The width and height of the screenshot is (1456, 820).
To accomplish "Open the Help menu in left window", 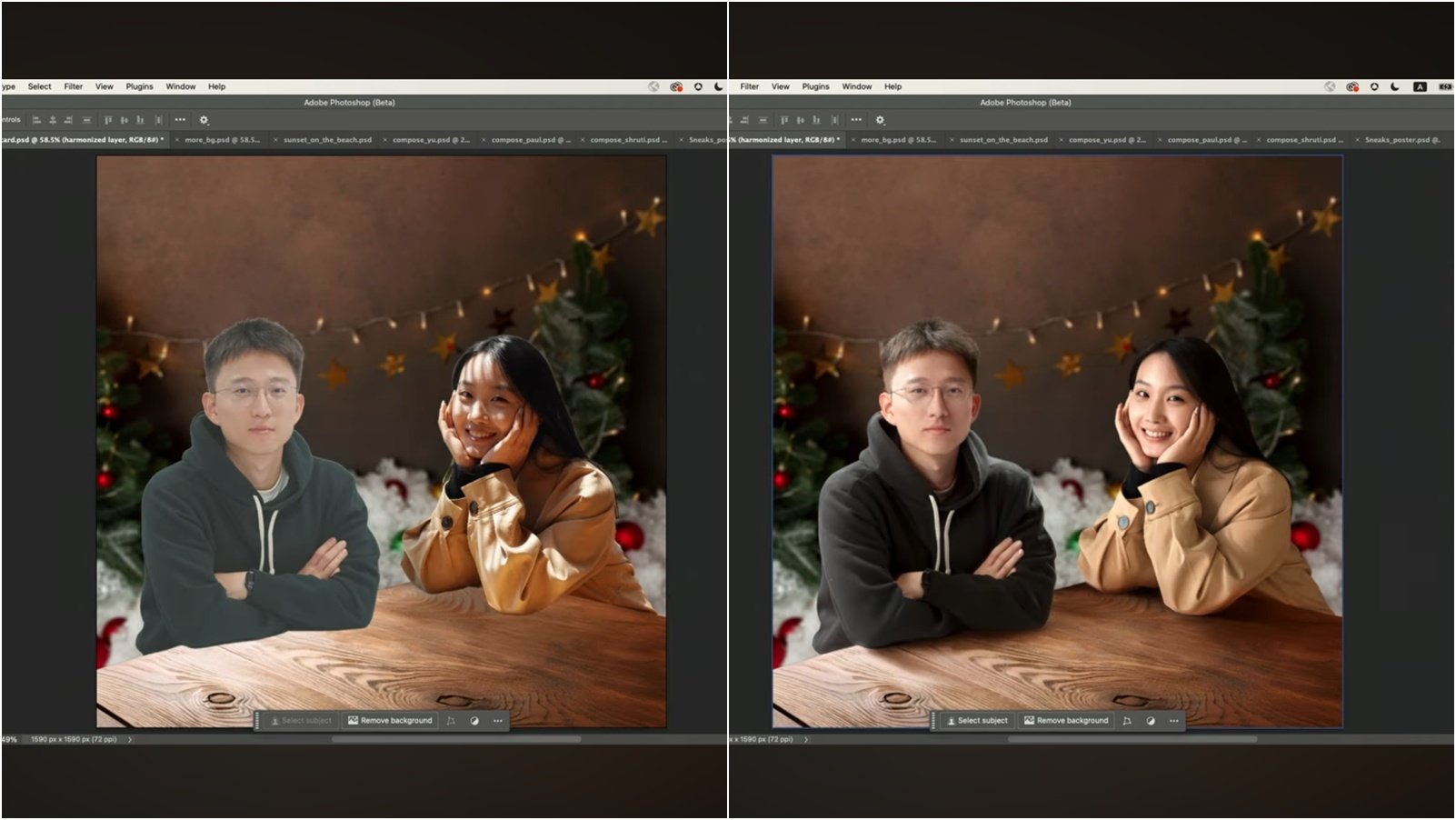I will point(216,86).
